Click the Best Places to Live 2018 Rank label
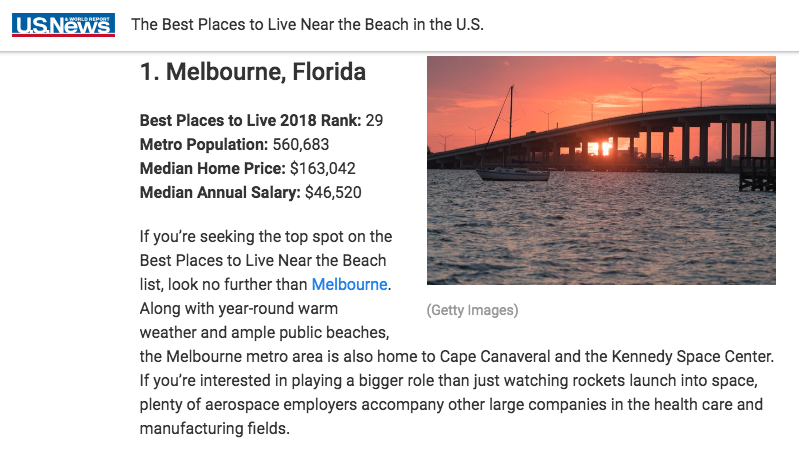 click(x=250, y=120)
